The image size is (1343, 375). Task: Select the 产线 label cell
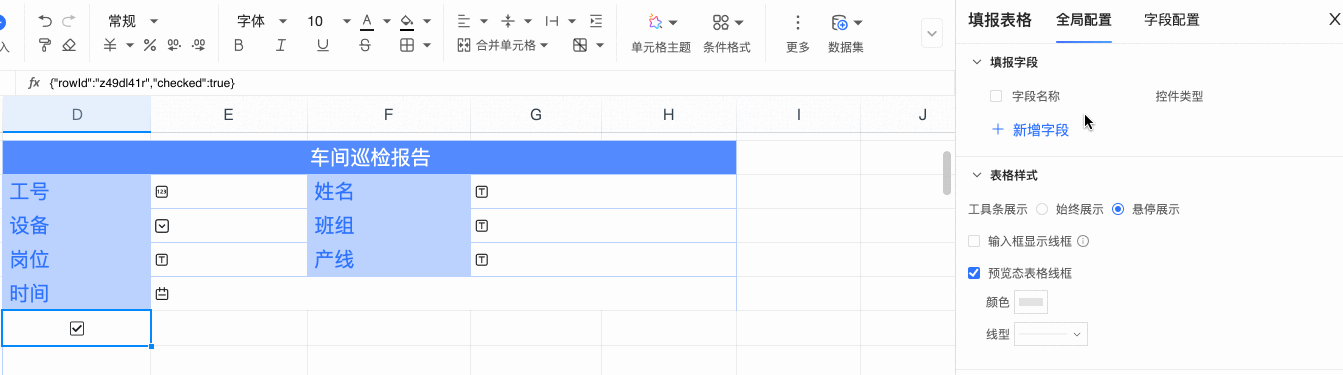point(389,260)
